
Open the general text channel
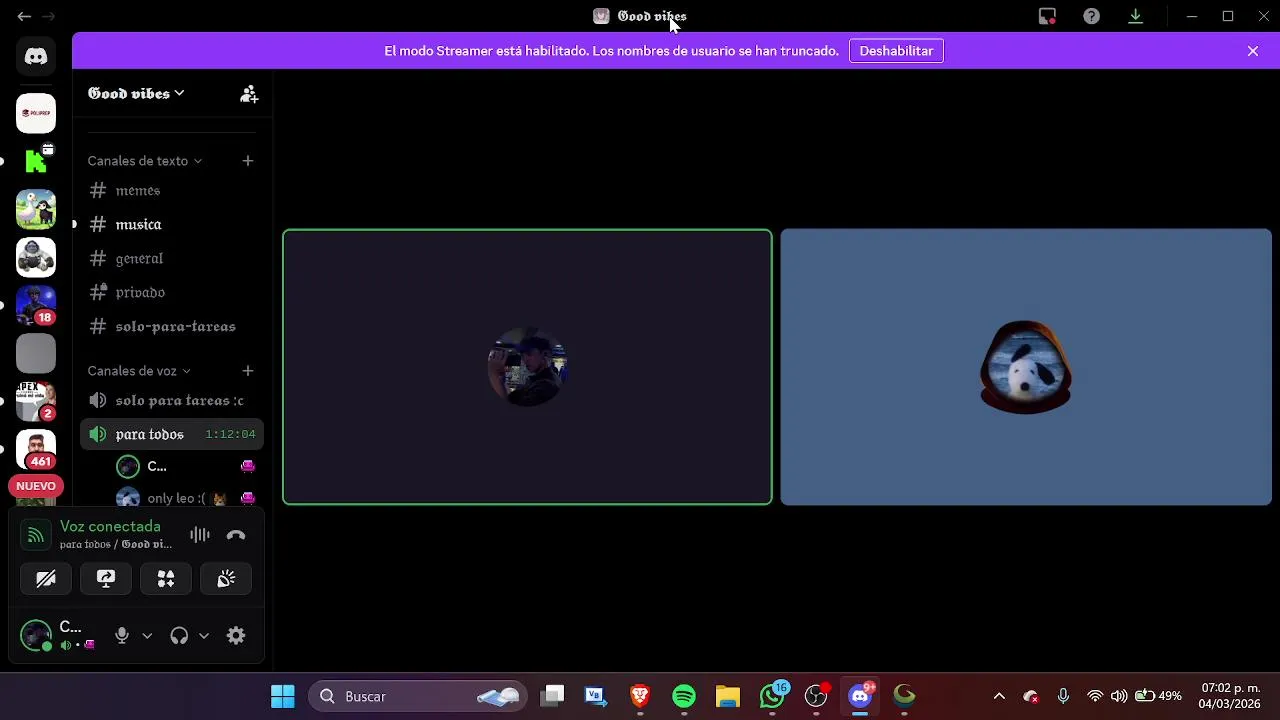(x=172, y=258)
